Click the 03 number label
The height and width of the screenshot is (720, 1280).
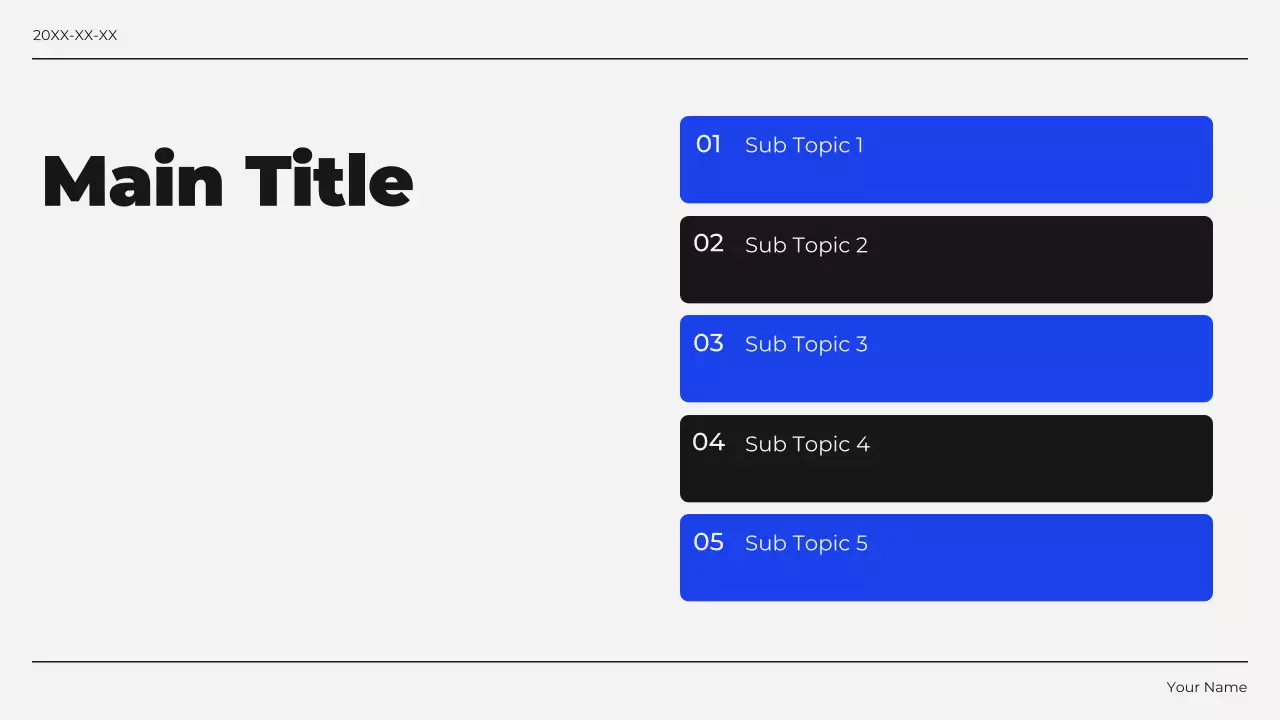tap(708, 343)
